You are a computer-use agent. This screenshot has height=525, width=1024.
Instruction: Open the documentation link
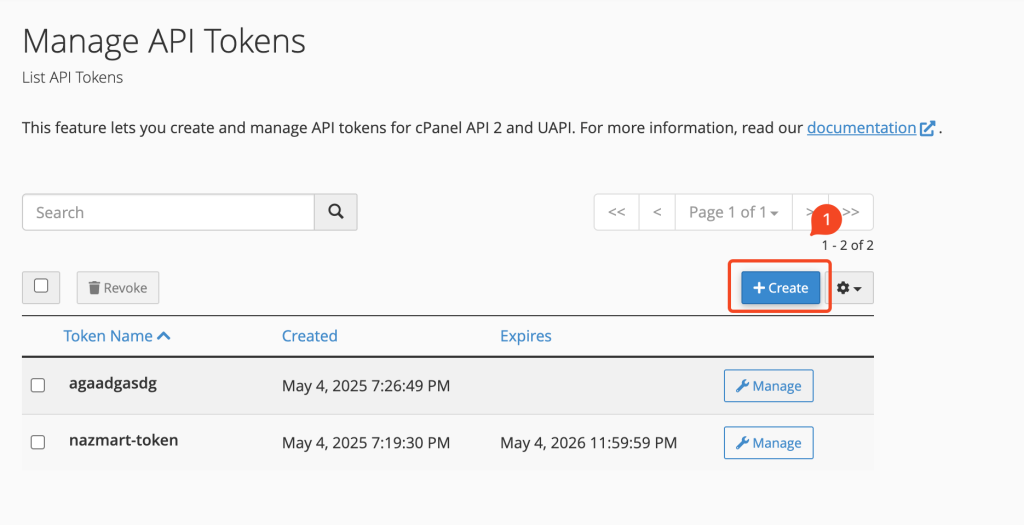click(861, 128)
